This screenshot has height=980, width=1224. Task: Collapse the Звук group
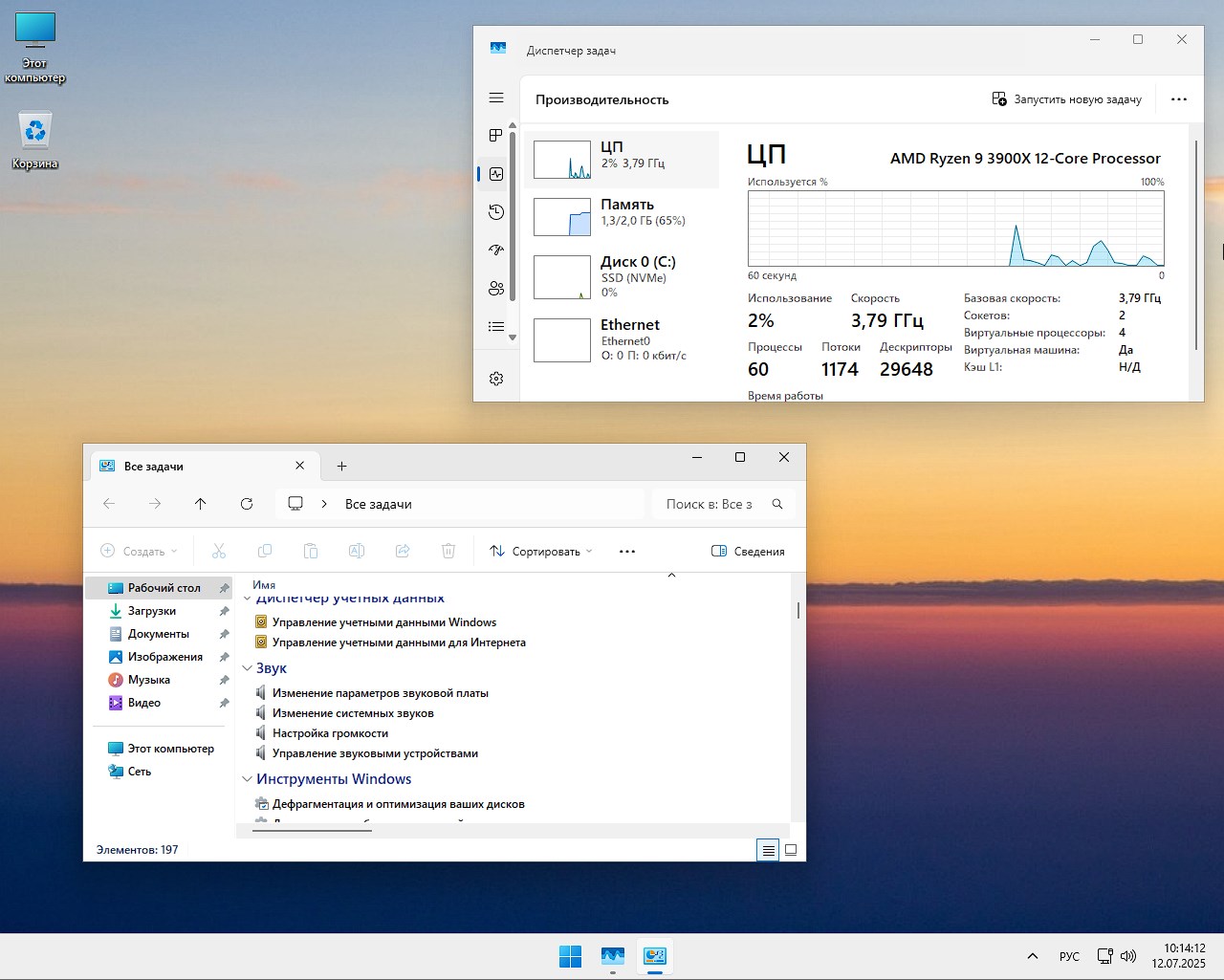(247, 669)
